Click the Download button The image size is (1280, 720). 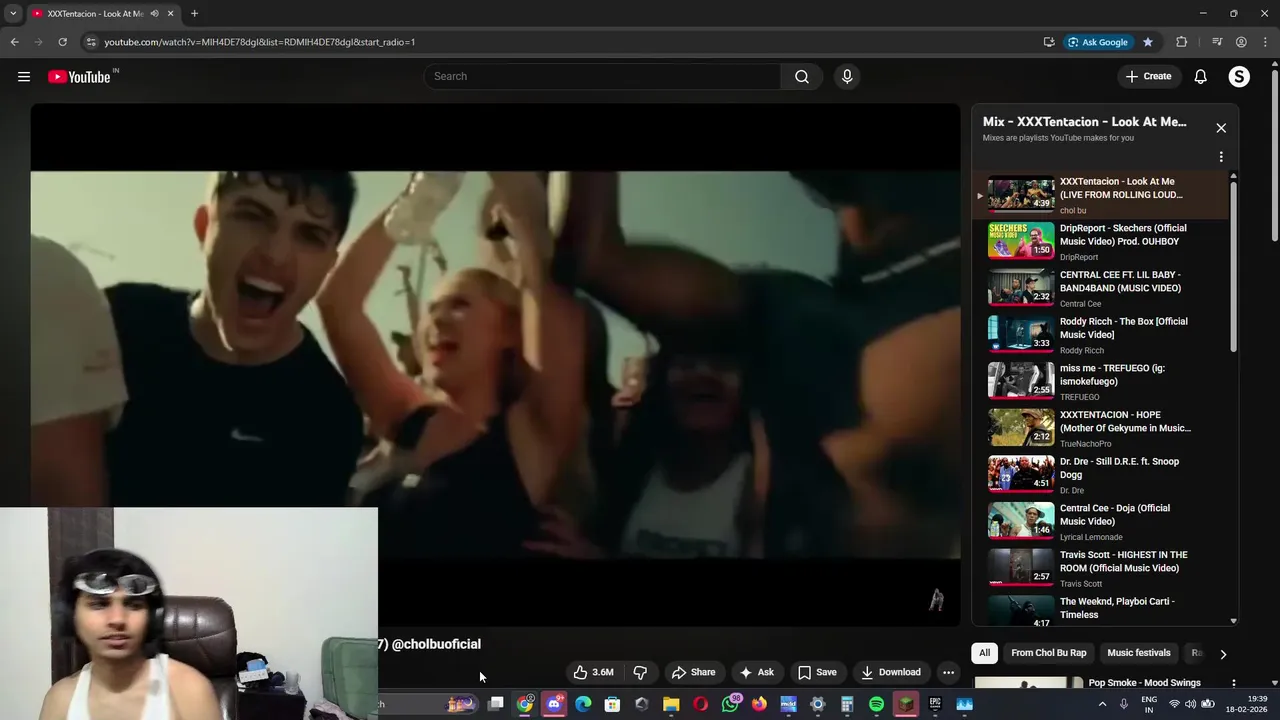pyautogui.click(x=890, y=672)
